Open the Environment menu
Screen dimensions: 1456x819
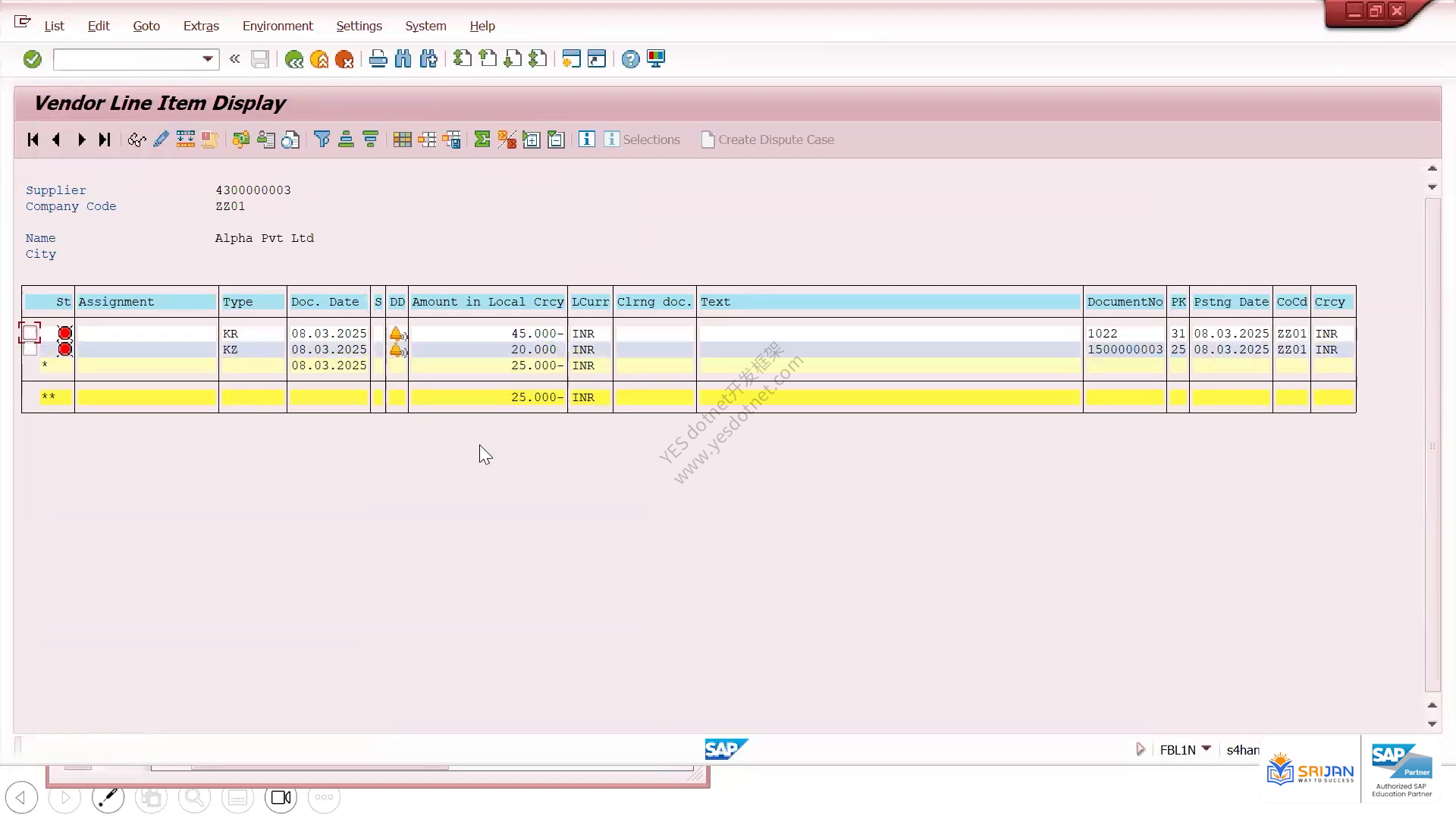coord(278,26)
